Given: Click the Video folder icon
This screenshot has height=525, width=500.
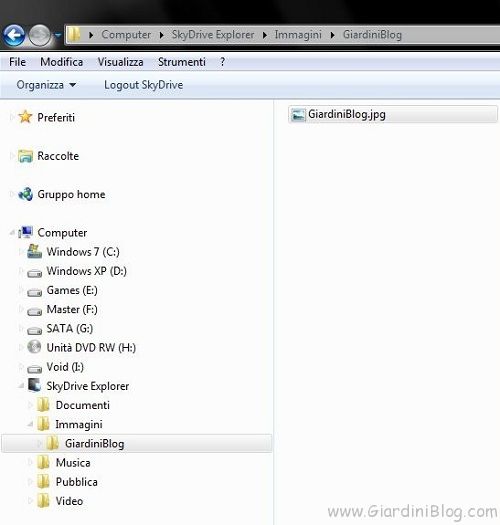Looking at the screenshot, I should tap(44, 501).
